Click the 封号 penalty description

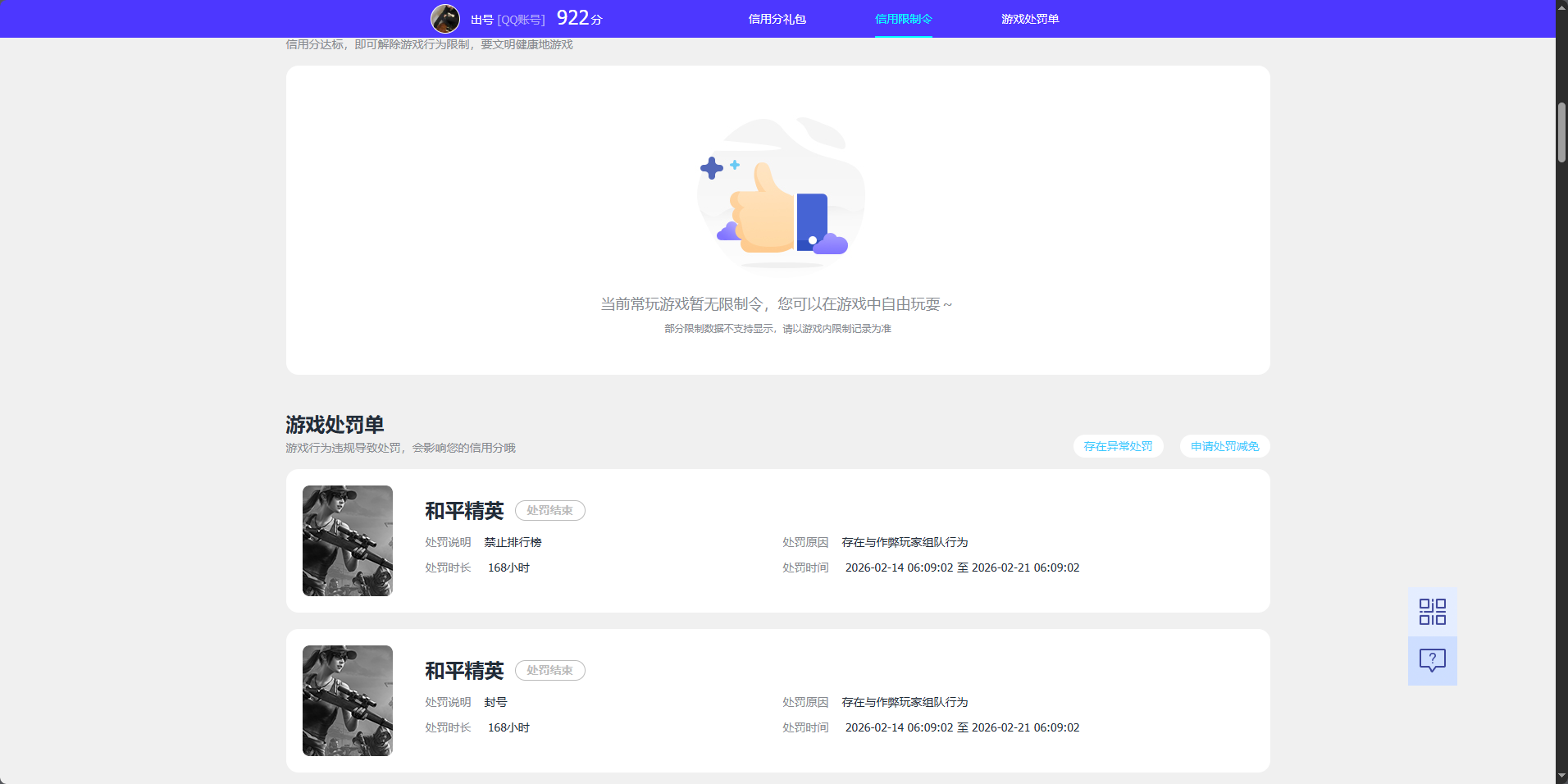coord(495,702)
